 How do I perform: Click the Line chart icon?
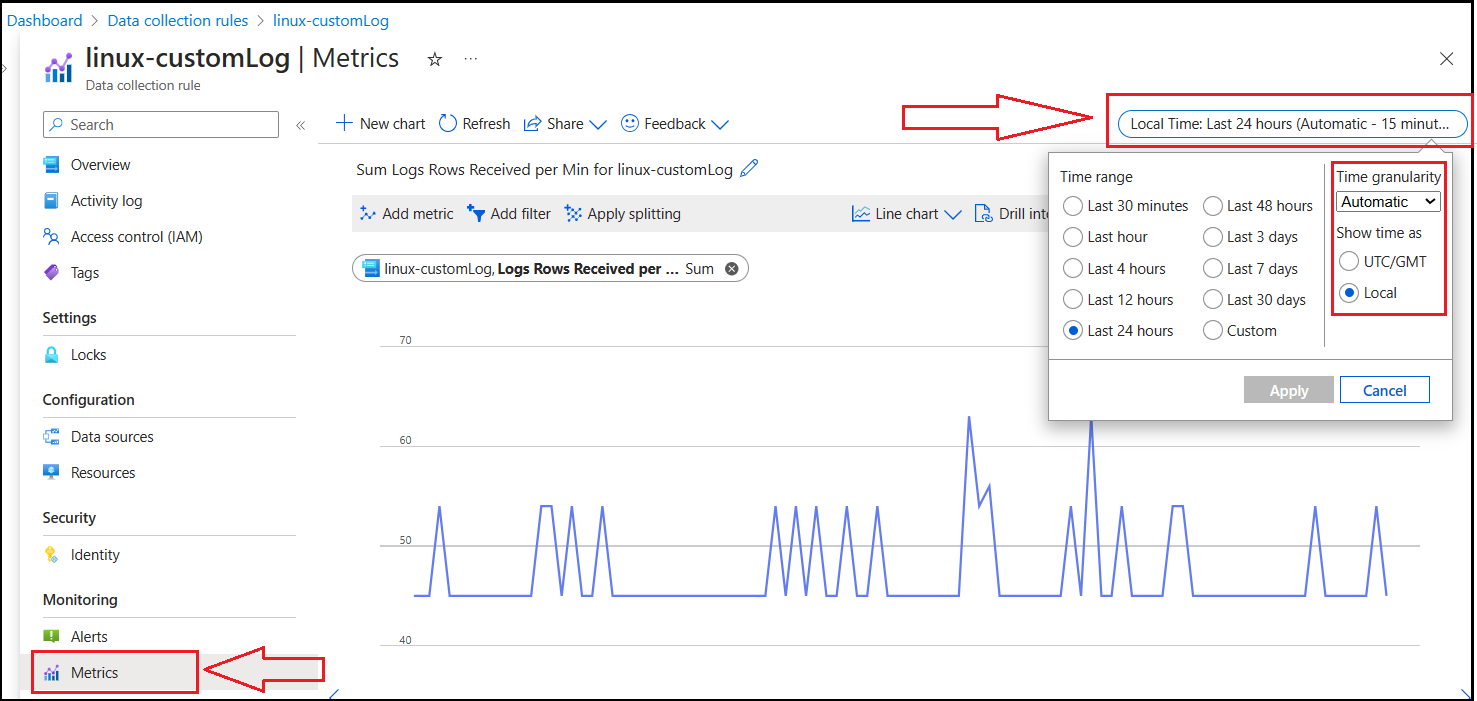click(861, 213)
